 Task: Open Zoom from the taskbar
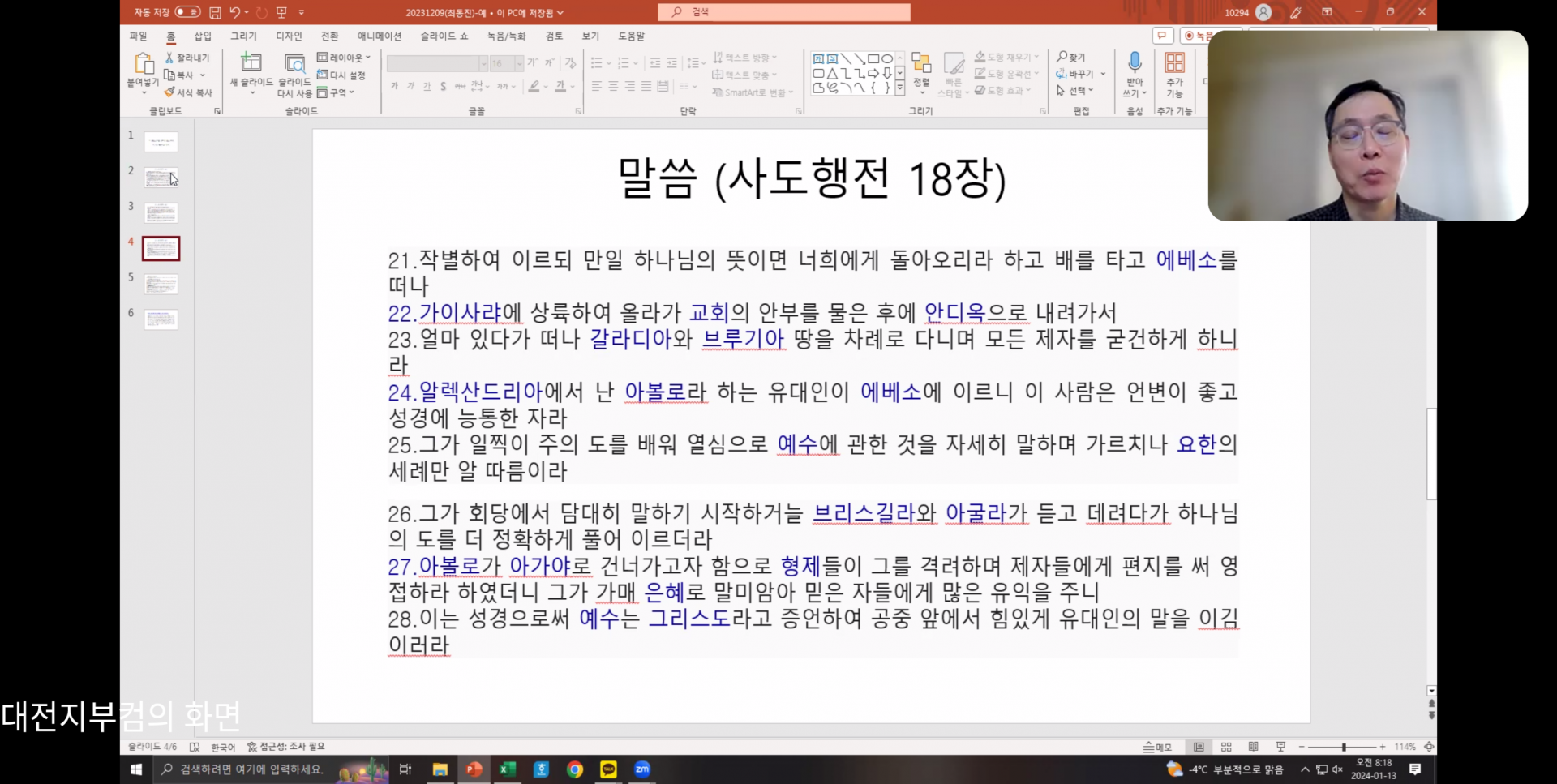tap(642, 769)
